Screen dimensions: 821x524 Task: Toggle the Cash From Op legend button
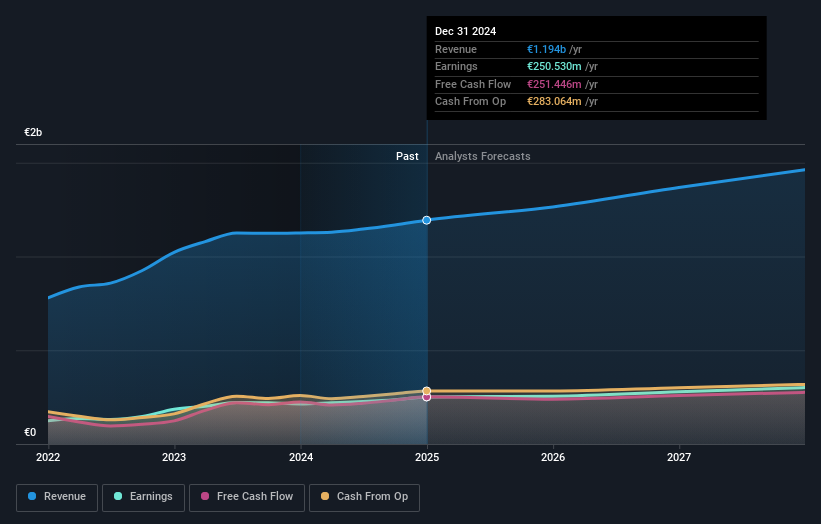pos(364,497)
